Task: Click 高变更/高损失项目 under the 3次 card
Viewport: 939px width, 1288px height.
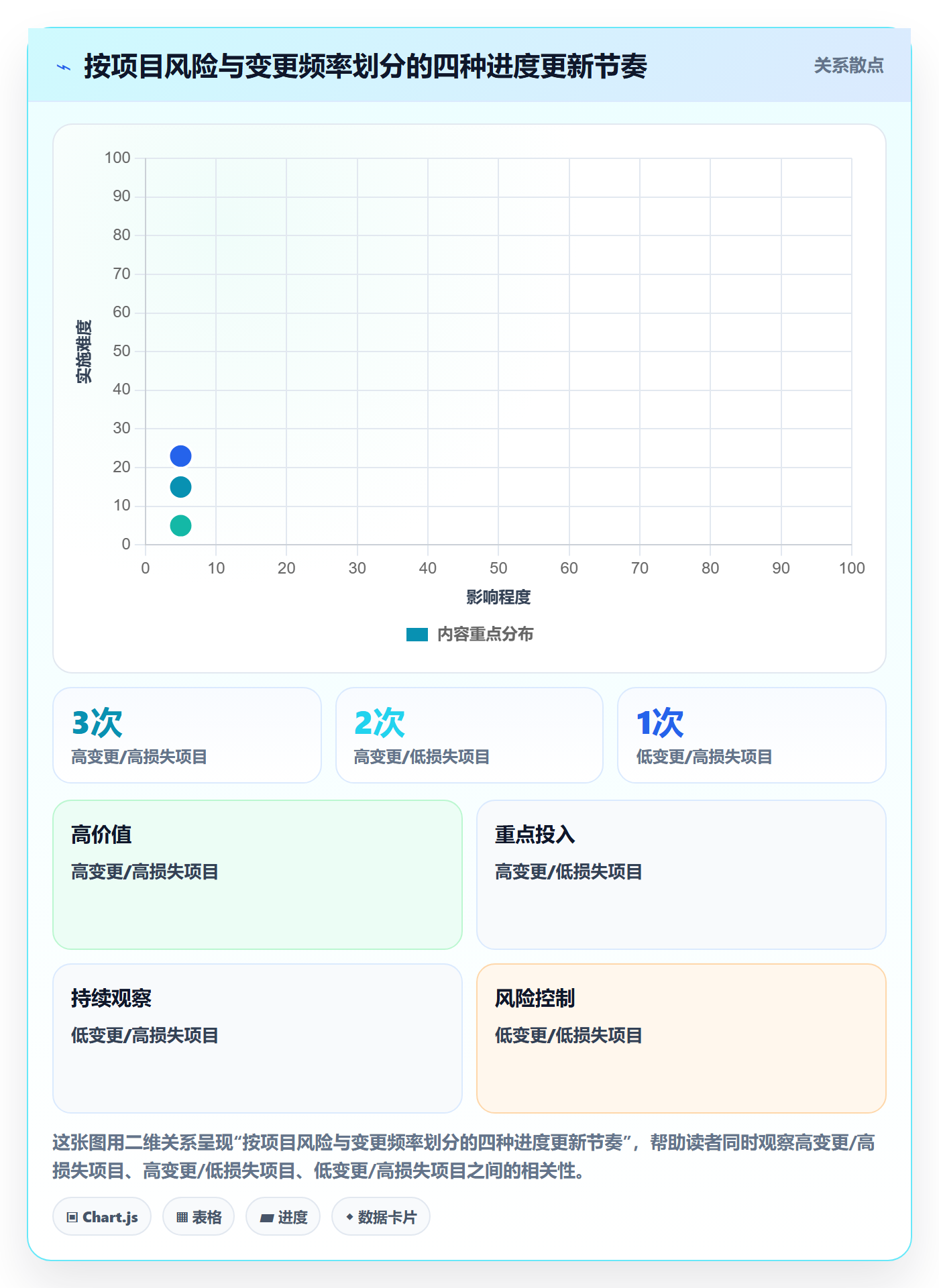Action: 140,757
